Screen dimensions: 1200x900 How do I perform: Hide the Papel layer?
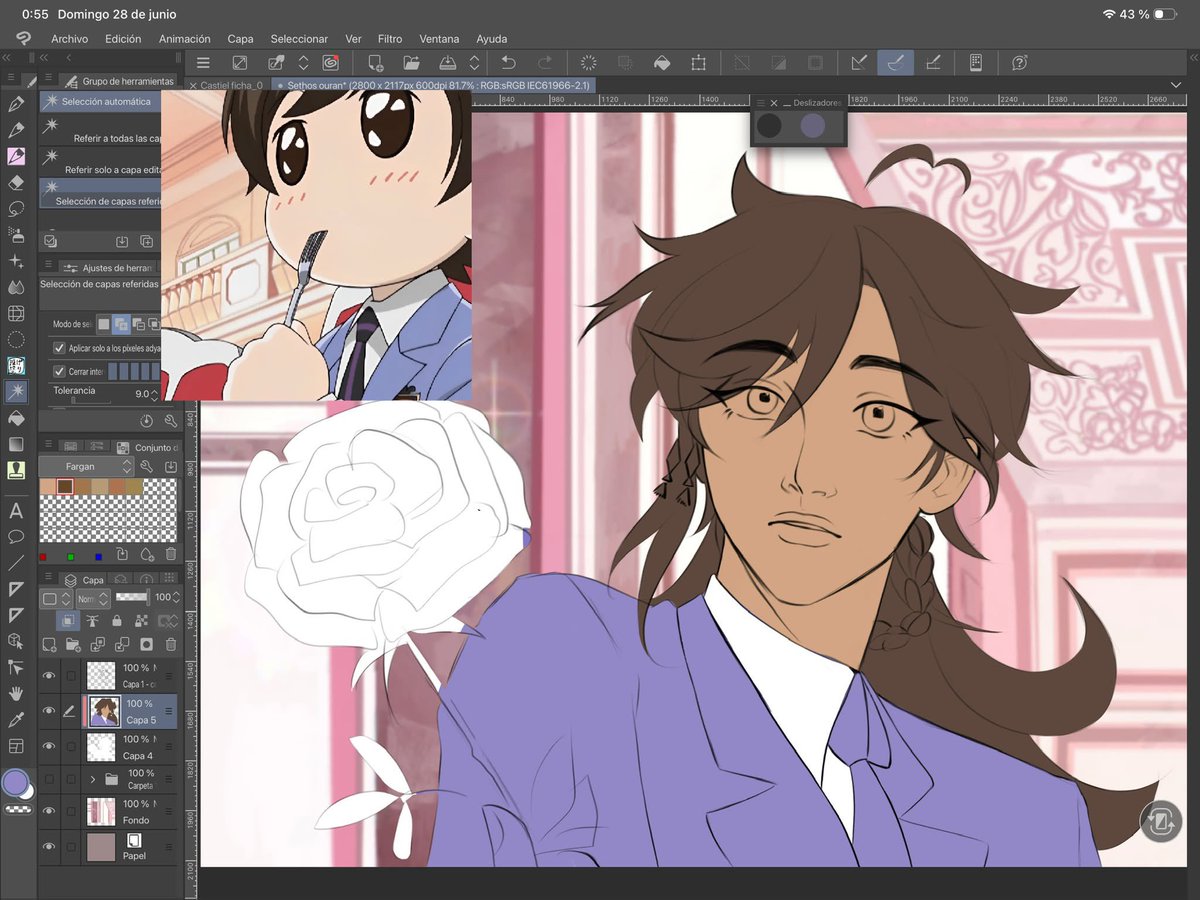coord(48,846)
